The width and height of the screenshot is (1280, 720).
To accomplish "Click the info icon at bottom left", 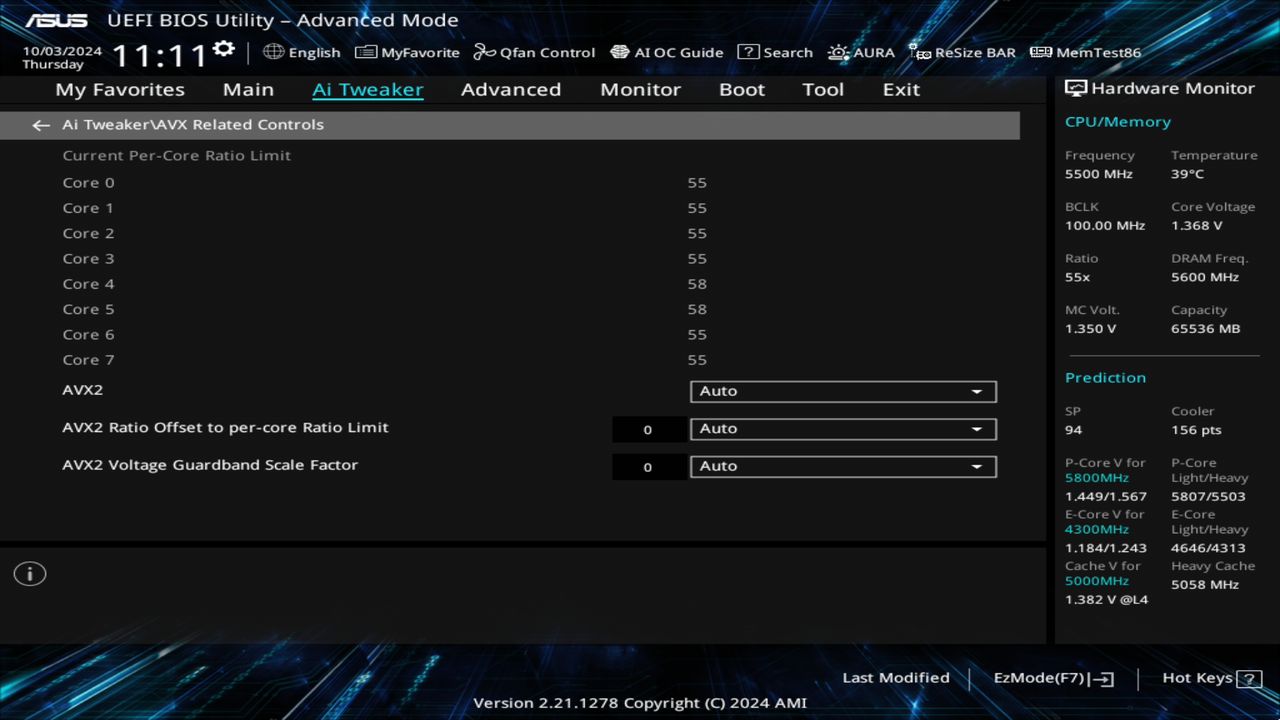I will click(x=29, y=573).
